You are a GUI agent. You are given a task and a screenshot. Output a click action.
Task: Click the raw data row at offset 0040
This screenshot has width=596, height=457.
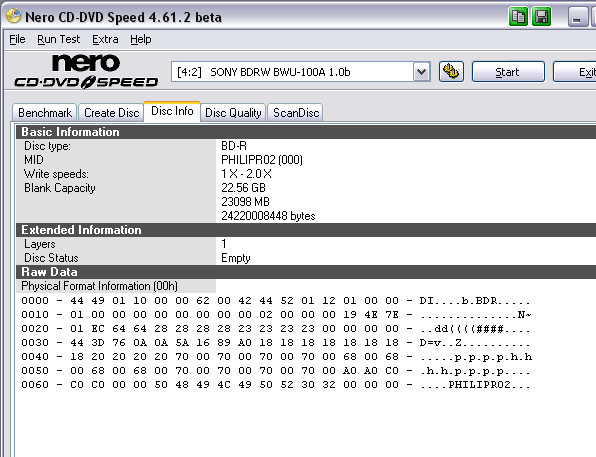coord(277,357)
